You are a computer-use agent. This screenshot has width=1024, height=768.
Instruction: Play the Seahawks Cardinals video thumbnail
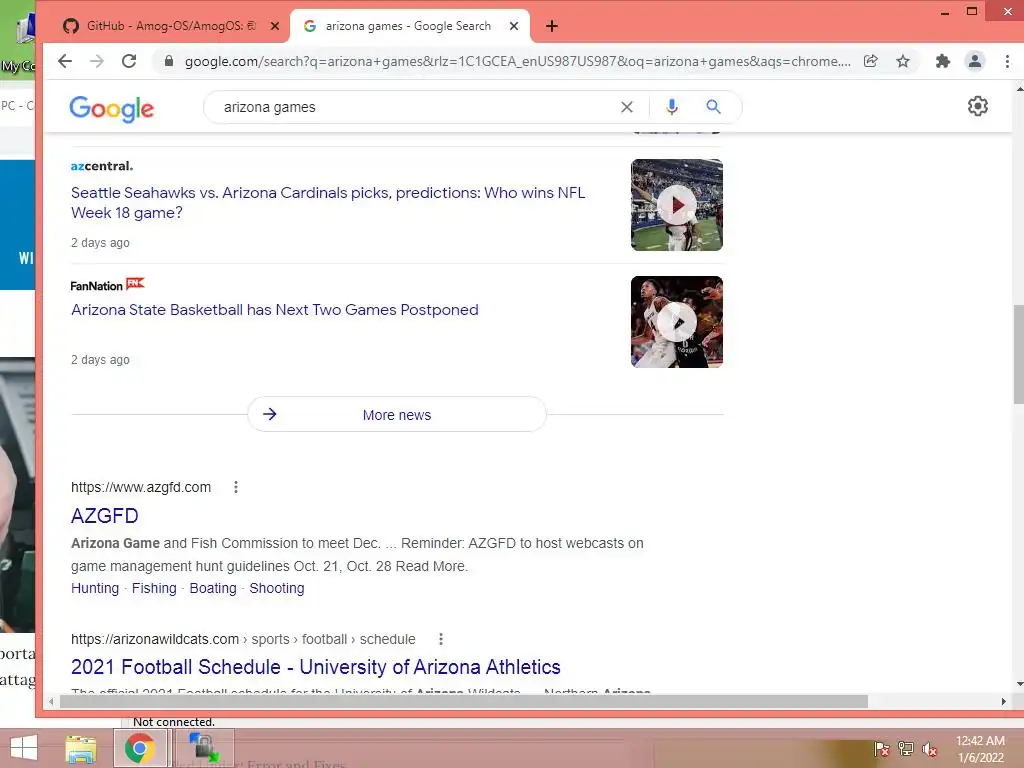pyautogui.click(x=677, y=205)
